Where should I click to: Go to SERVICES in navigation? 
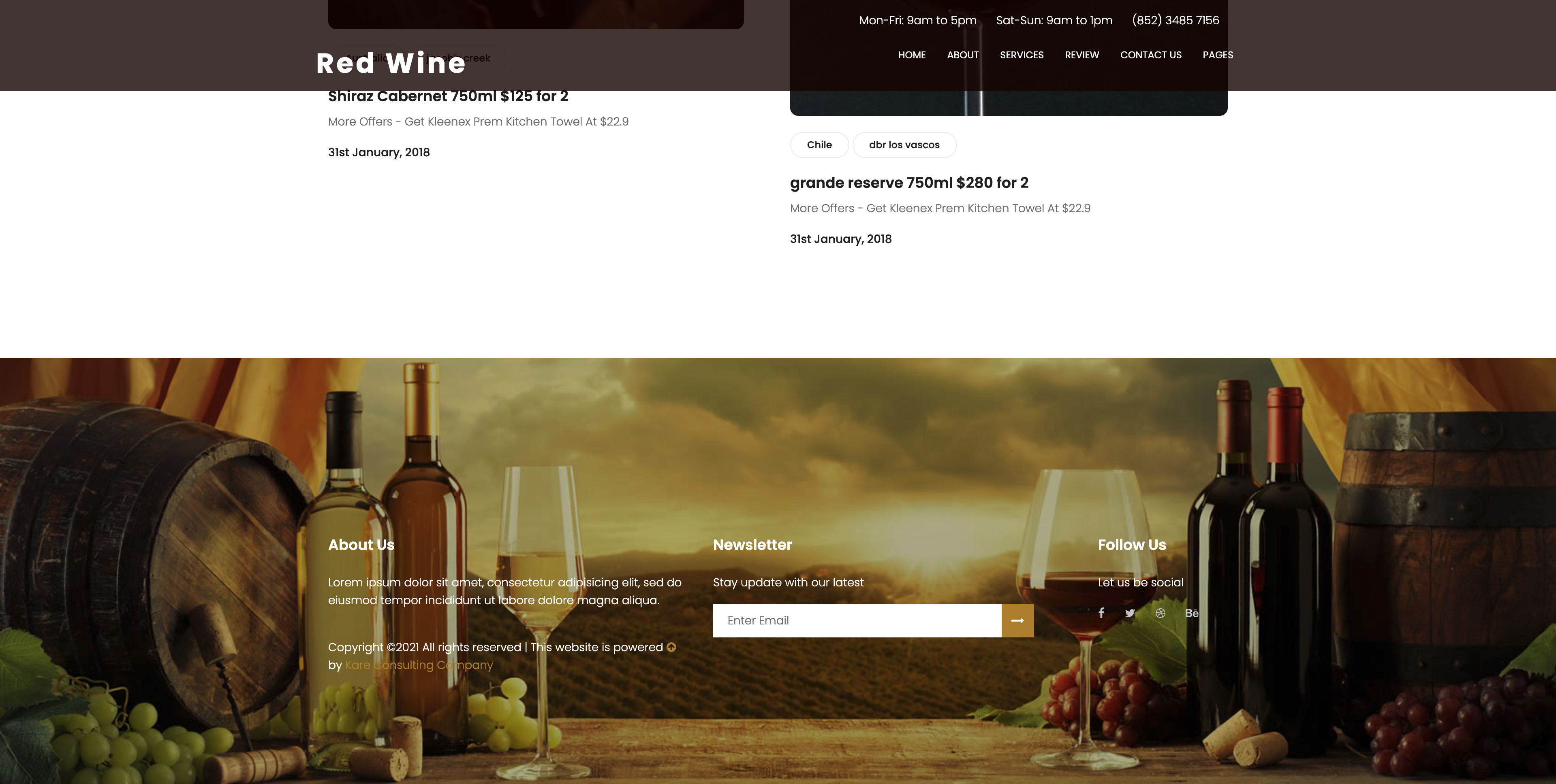coord(1022,55)
